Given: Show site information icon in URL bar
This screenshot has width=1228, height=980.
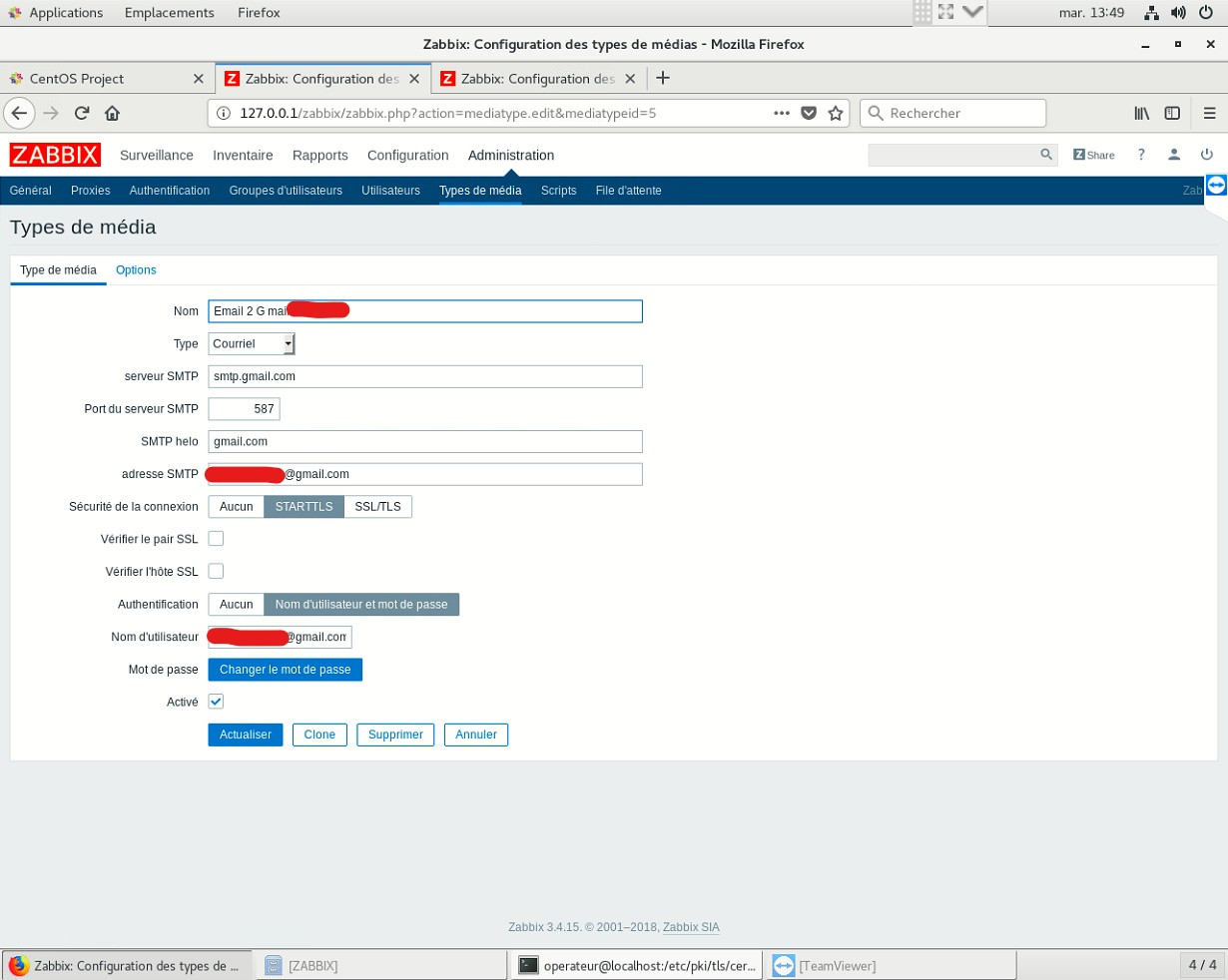Looking at the screenshot, I should (x=224, y=113).
